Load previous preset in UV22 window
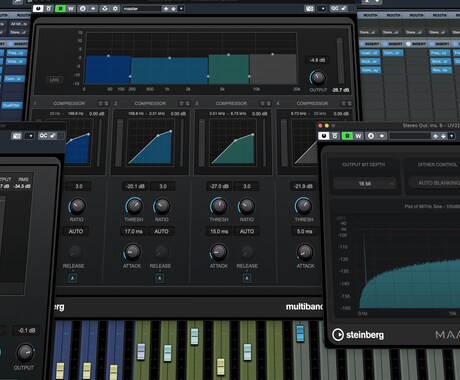The image size is (460, 380). [435, 136]
